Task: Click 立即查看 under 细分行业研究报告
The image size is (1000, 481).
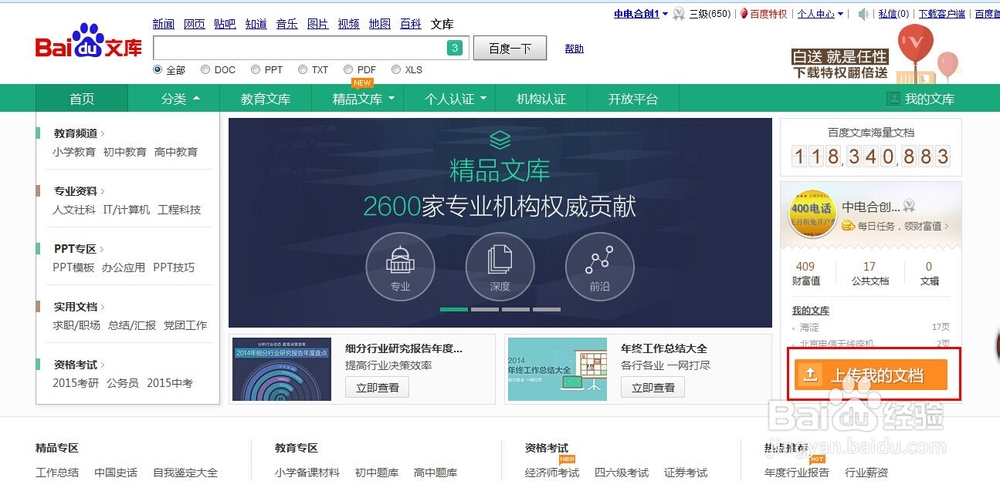Action: (x=377, y=387)
